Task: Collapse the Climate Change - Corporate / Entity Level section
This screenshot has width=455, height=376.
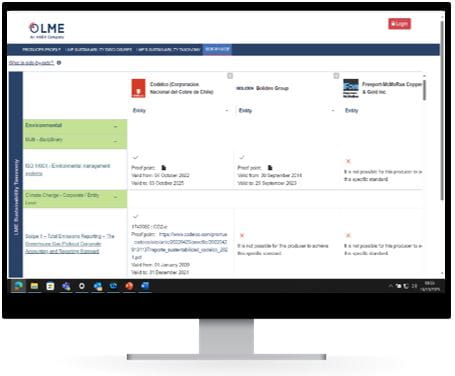Action: coord(116,197)
